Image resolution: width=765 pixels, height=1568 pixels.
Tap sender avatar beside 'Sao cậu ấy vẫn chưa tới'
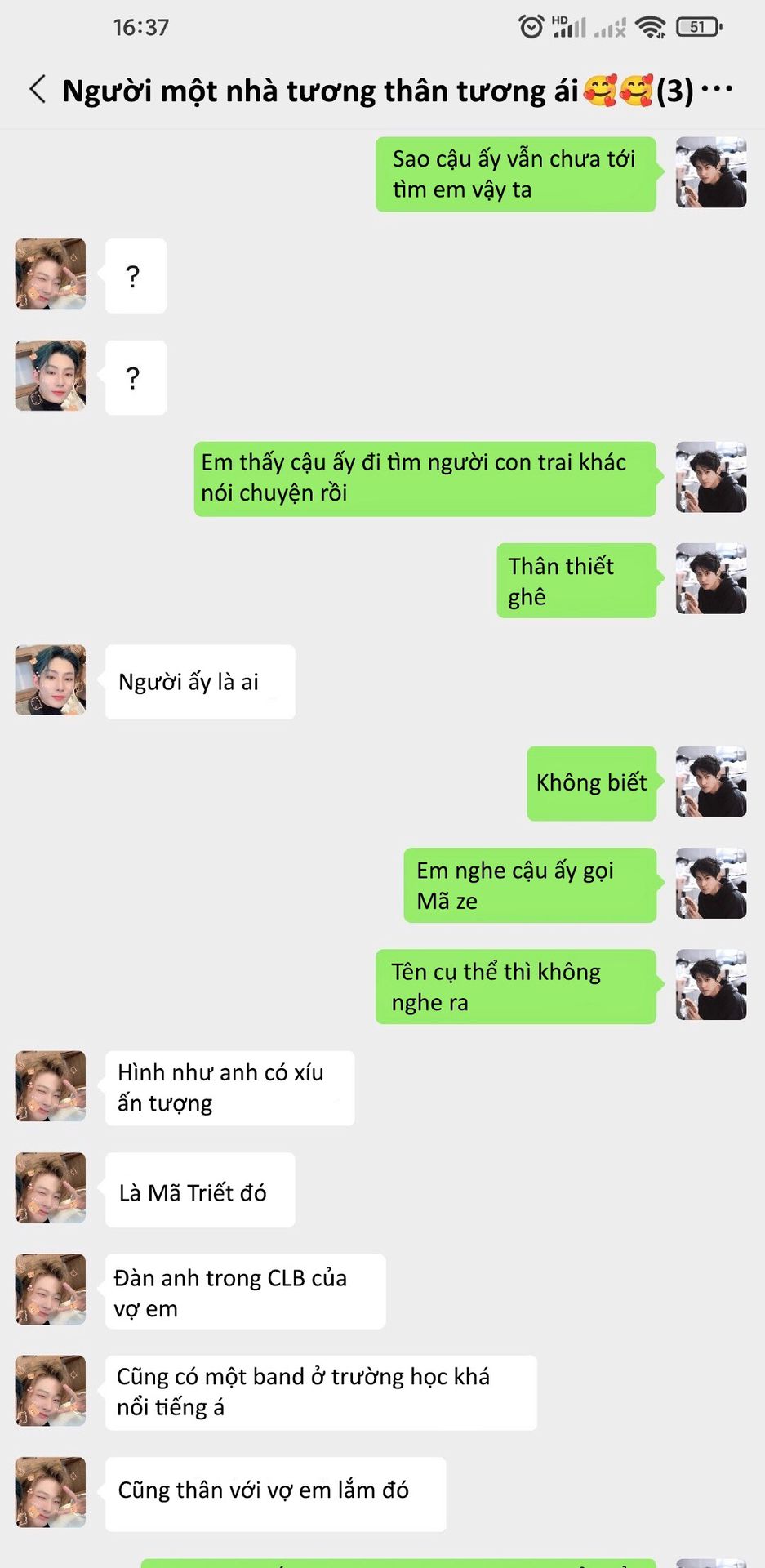pyautogui.click(x=711, y=172)
